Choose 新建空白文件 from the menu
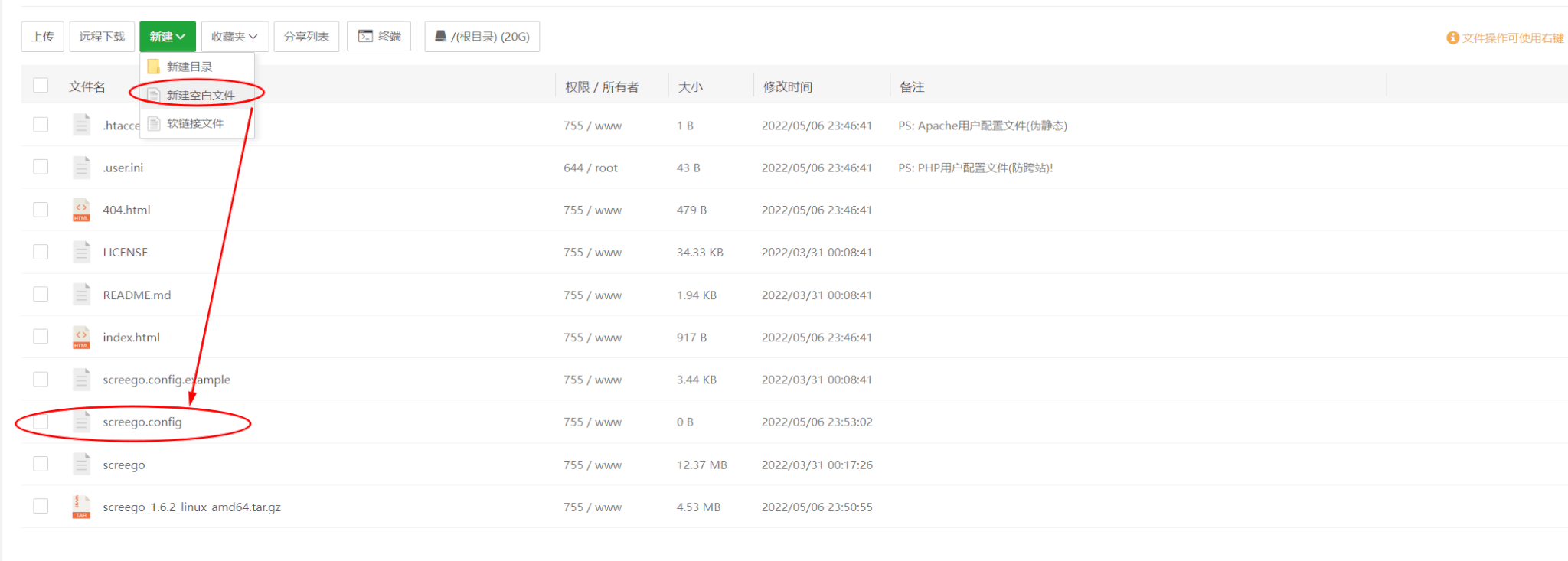 click(x=197, y=95)
